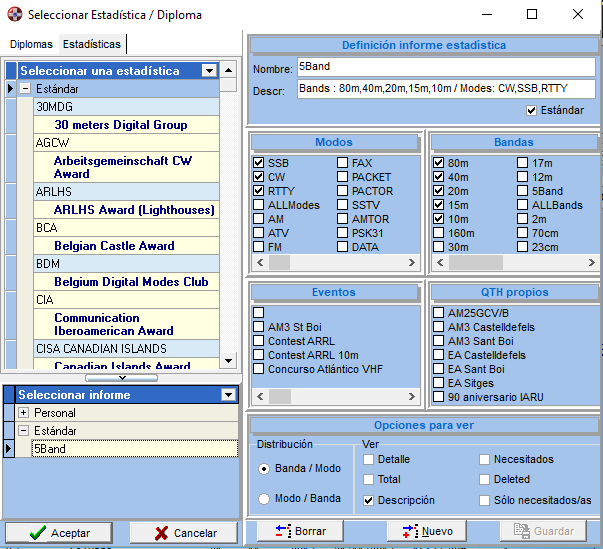Click the Borrar delete button
Screen dimensions: 603x549
tap(300, 531)
